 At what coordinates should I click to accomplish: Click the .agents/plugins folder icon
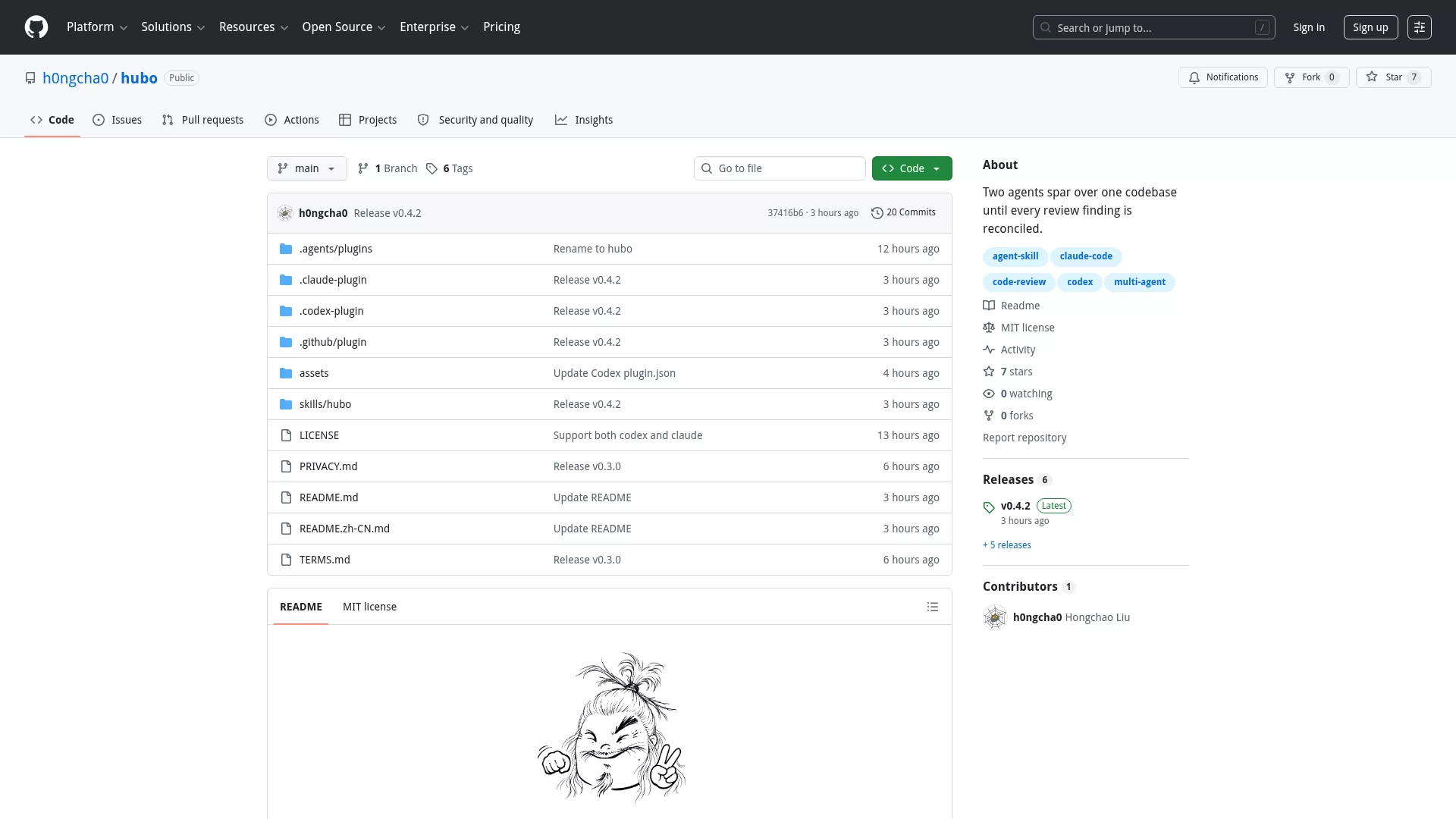tap(286, 249)
